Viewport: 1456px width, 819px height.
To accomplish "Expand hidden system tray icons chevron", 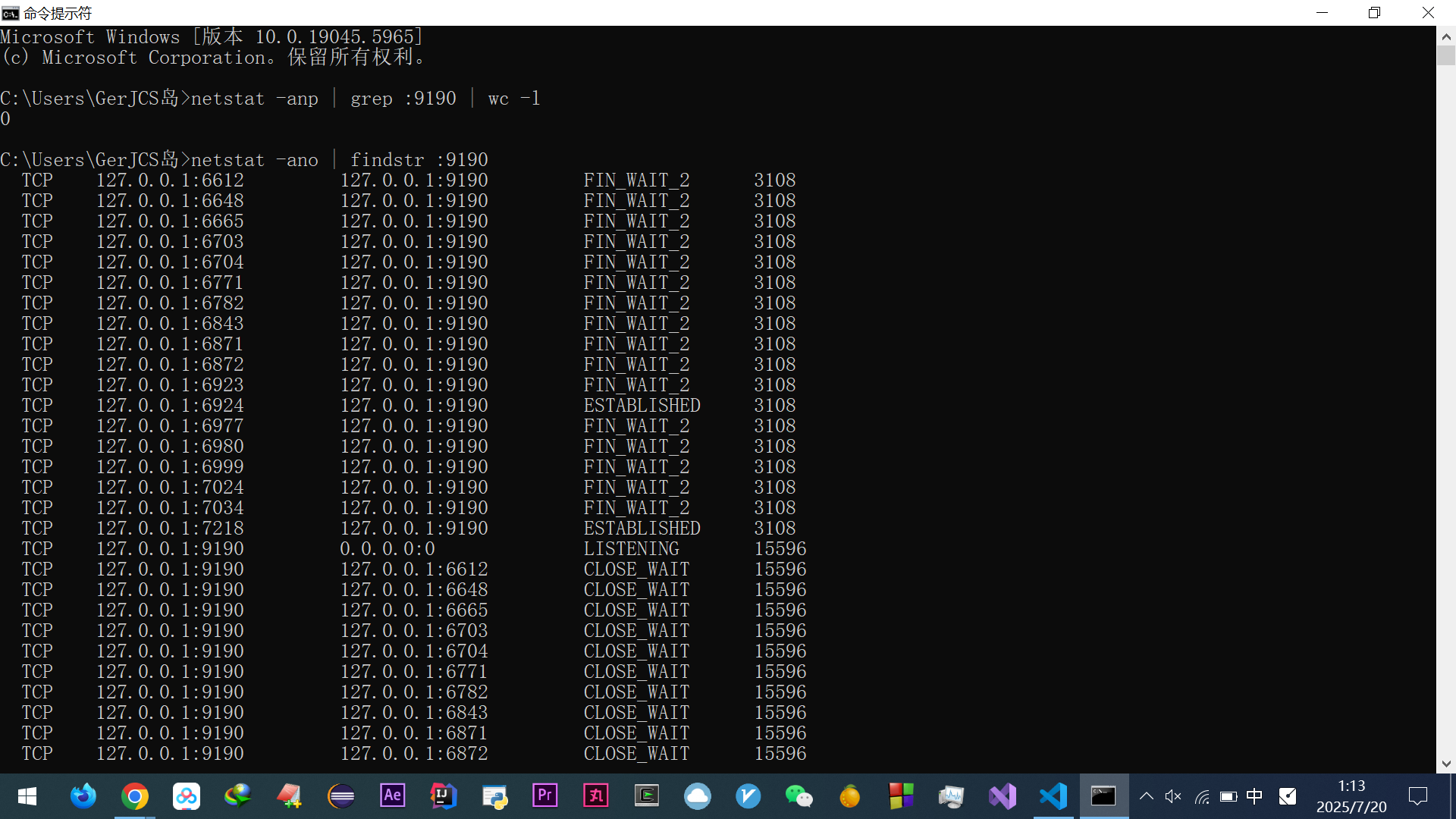I will pyautogui.click(x=1147, y=796).
